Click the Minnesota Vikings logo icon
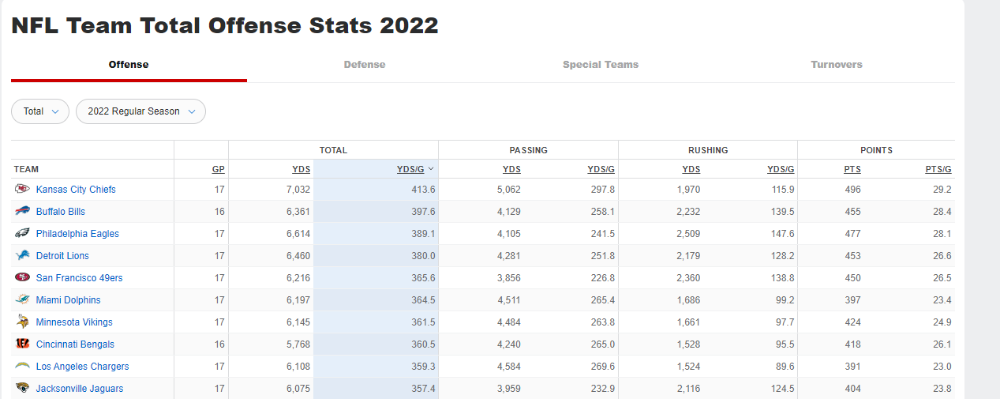The image size is (1000, 399). tap(22, 322)
